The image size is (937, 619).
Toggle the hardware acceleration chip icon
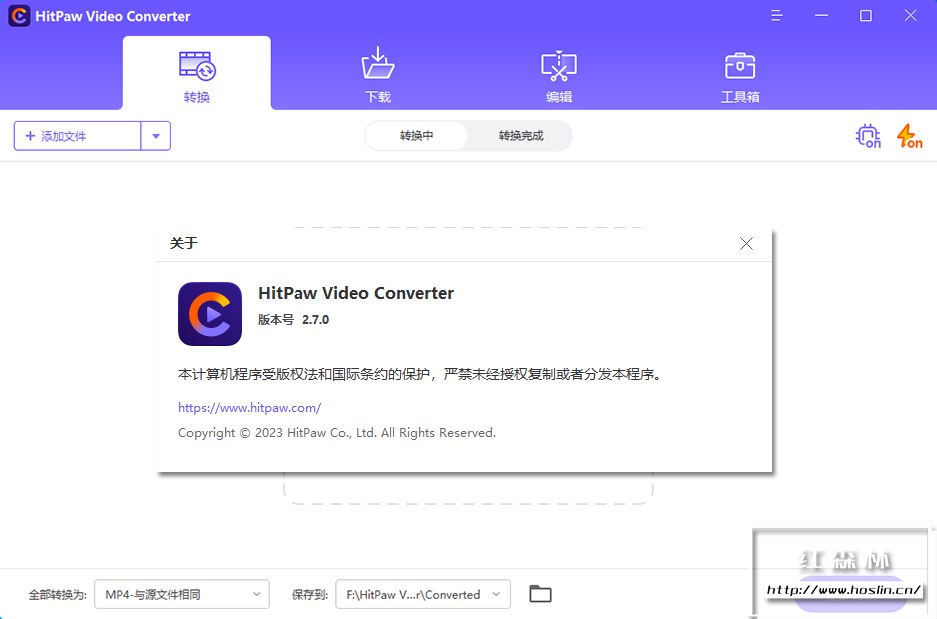tap(868, 136)
